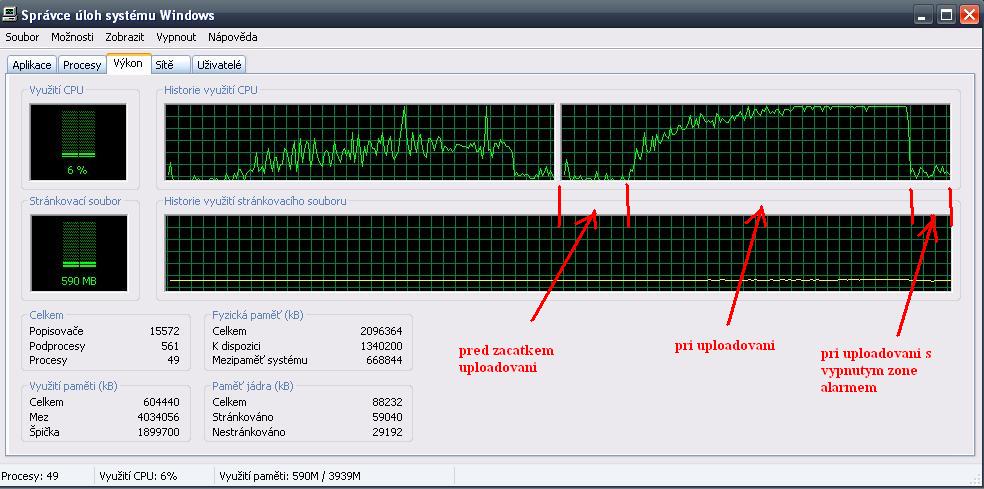Click the Stránkováno label
This screenshot has height=489, width=984.
pos(243,417)
